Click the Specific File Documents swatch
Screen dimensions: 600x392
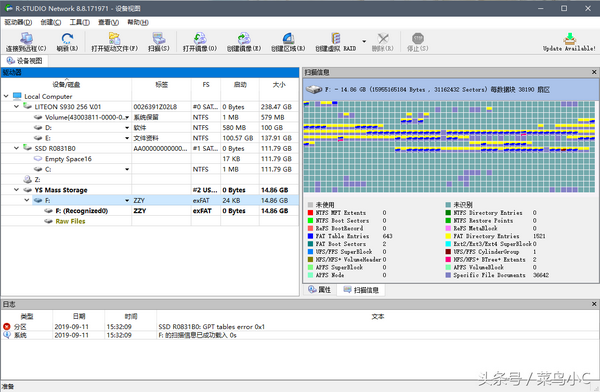click(x=448, y=275)
